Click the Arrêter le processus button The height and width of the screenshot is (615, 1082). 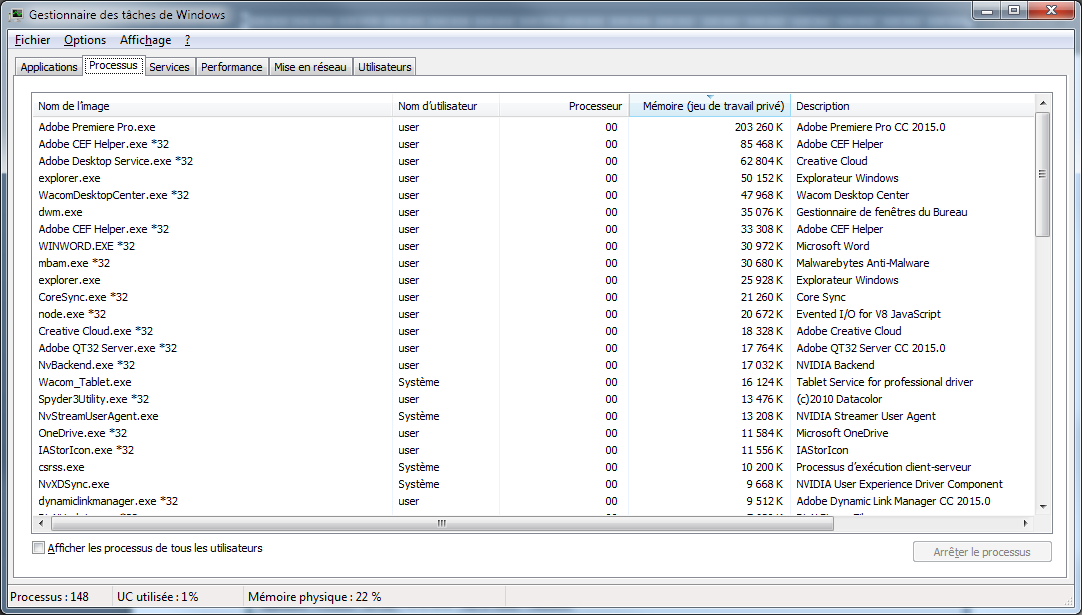click(x=982, y=551)
